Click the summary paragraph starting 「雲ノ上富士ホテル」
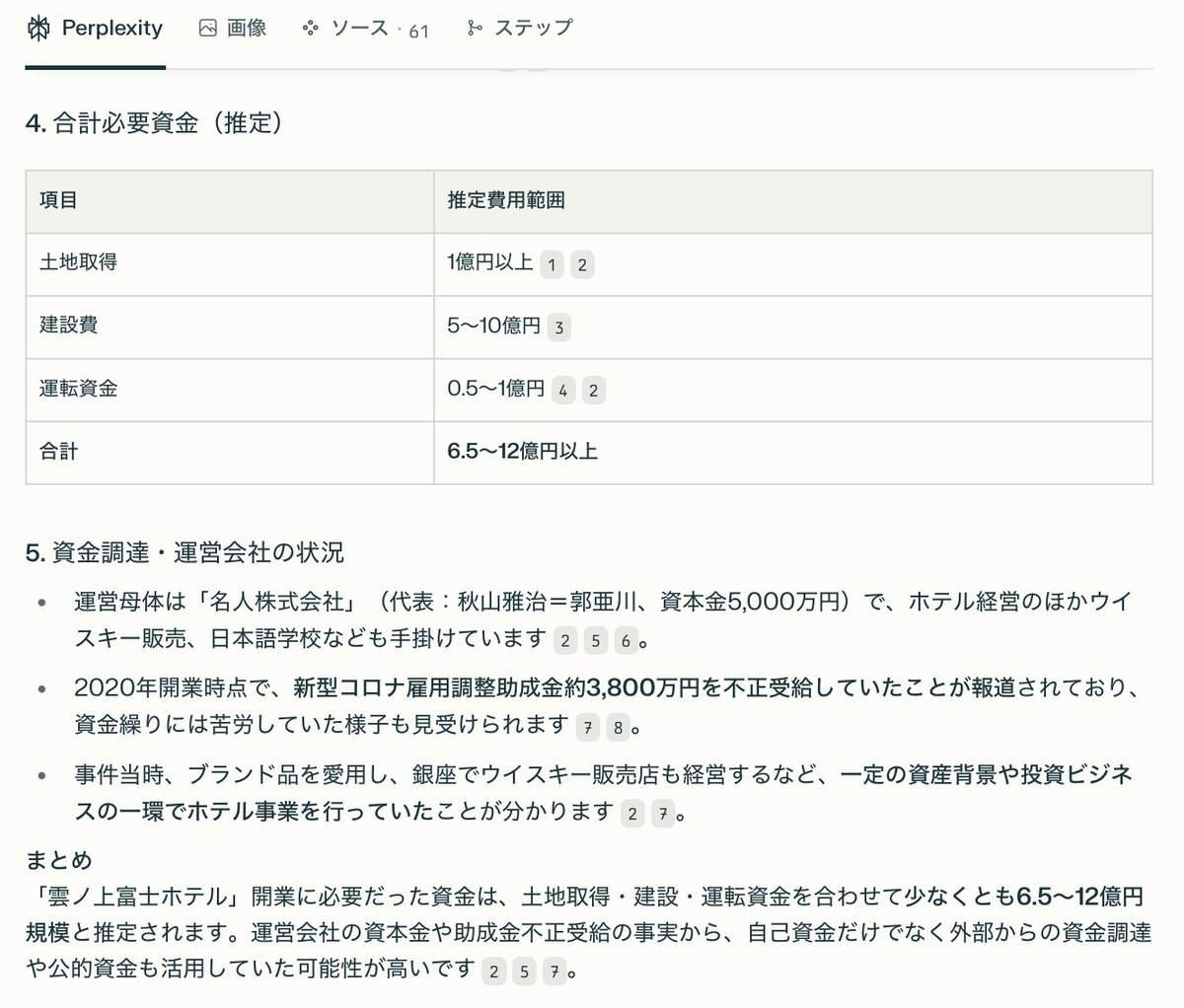This screenshot has height=1008, width=1184. 589,933
